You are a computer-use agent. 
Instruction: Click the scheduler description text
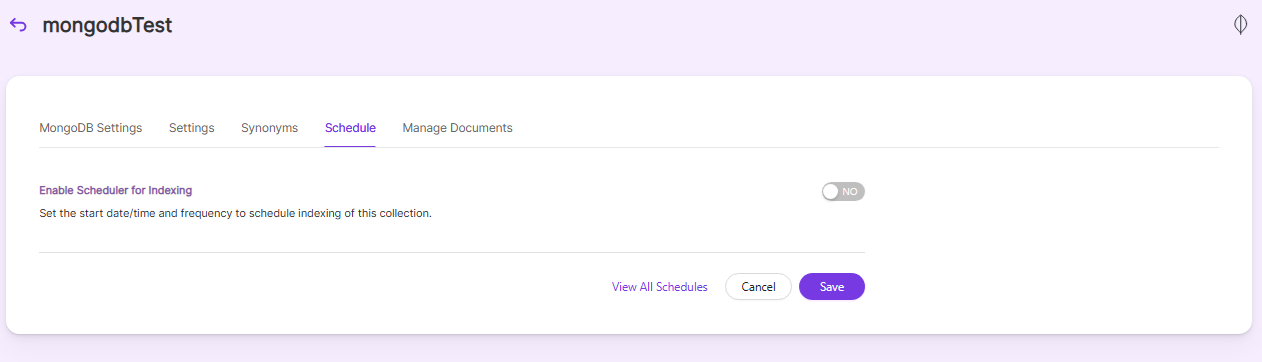click(235, 213)
